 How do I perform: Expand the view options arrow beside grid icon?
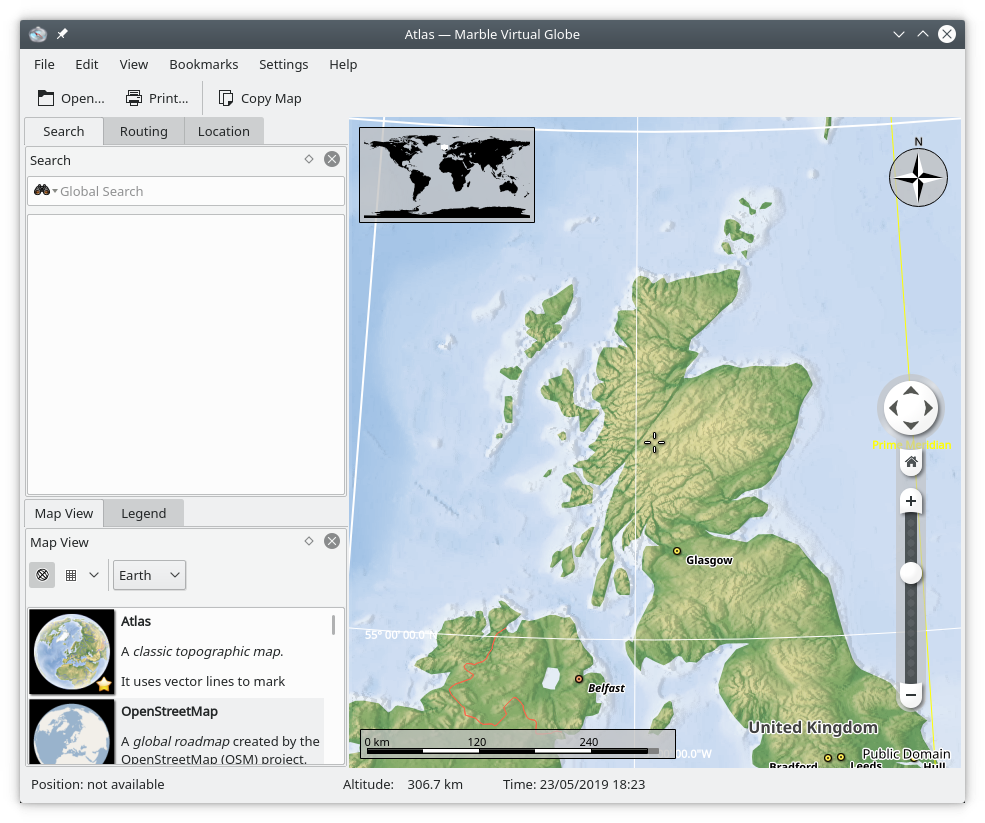(94, 575)
